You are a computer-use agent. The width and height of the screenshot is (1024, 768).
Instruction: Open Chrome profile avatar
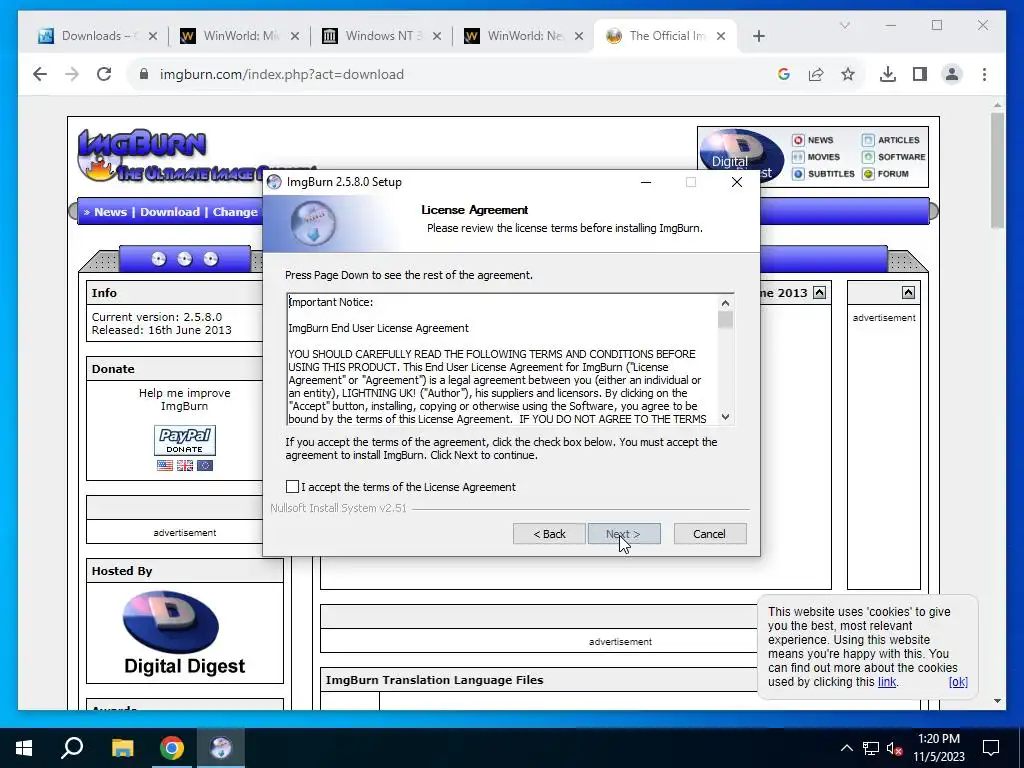[952, 74]
